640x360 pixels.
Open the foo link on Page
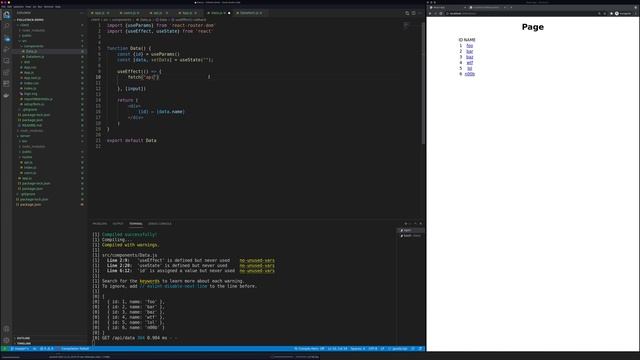coord(469,46)
